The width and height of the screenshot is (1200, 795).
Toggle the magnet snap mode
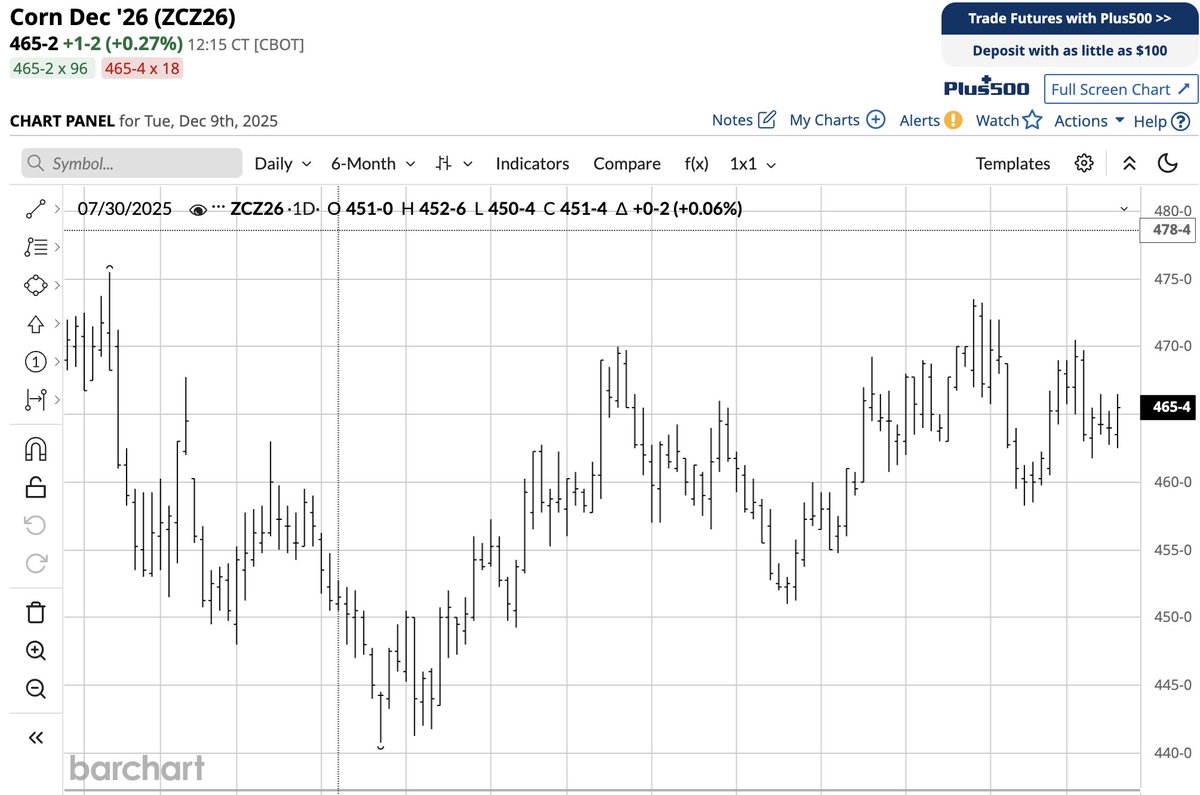coord(36,449)
